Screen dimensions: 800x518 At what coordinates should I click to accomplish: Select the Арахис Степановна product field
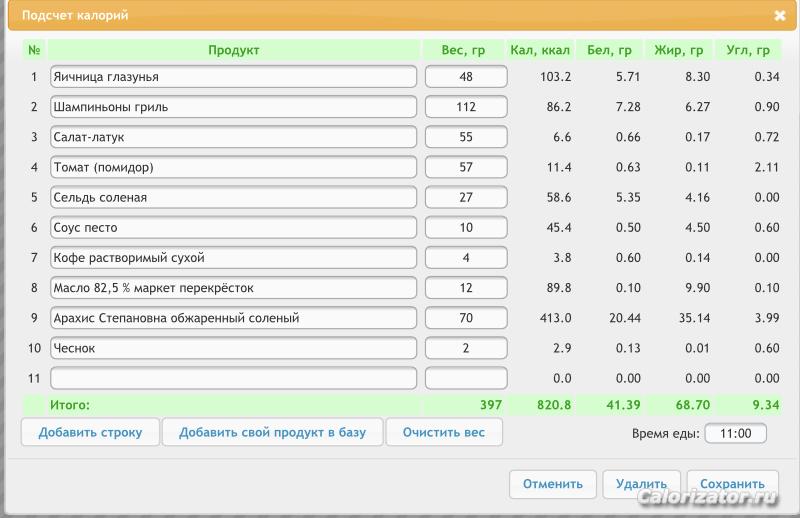[x=233, y=318]
